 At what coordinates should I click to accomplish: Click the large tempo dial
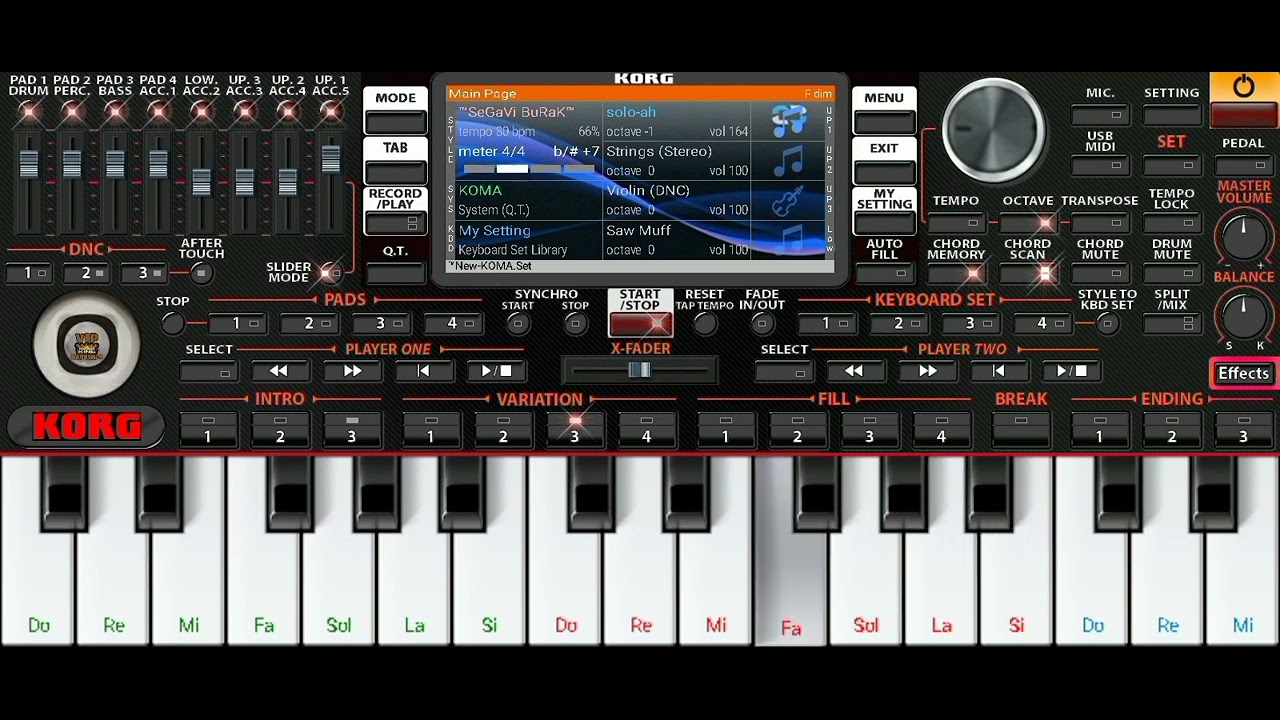[994, 130]
